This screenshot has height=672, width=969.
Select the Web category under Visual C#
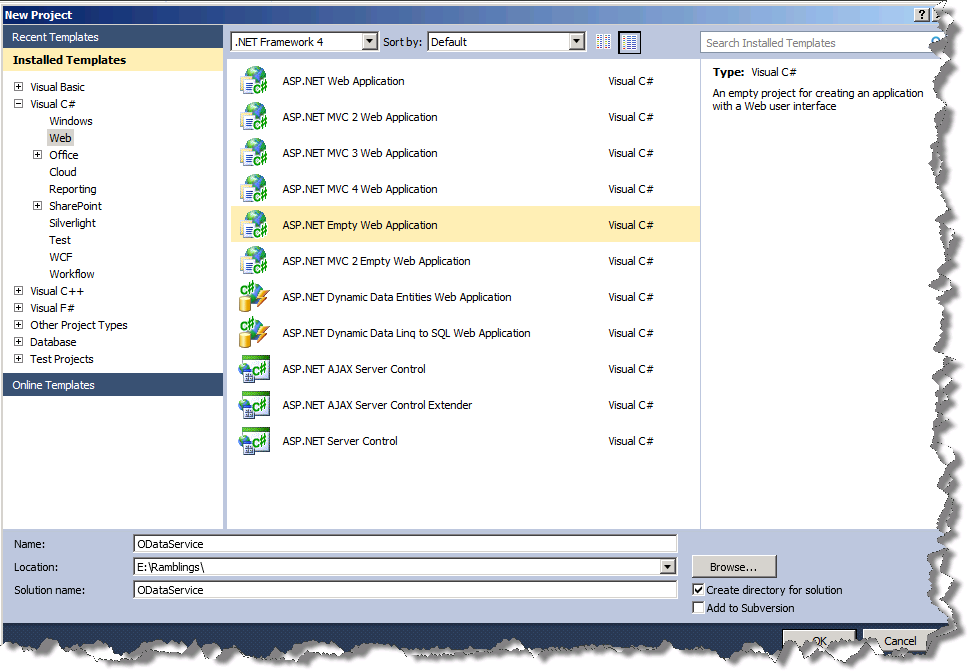point(61,138)
